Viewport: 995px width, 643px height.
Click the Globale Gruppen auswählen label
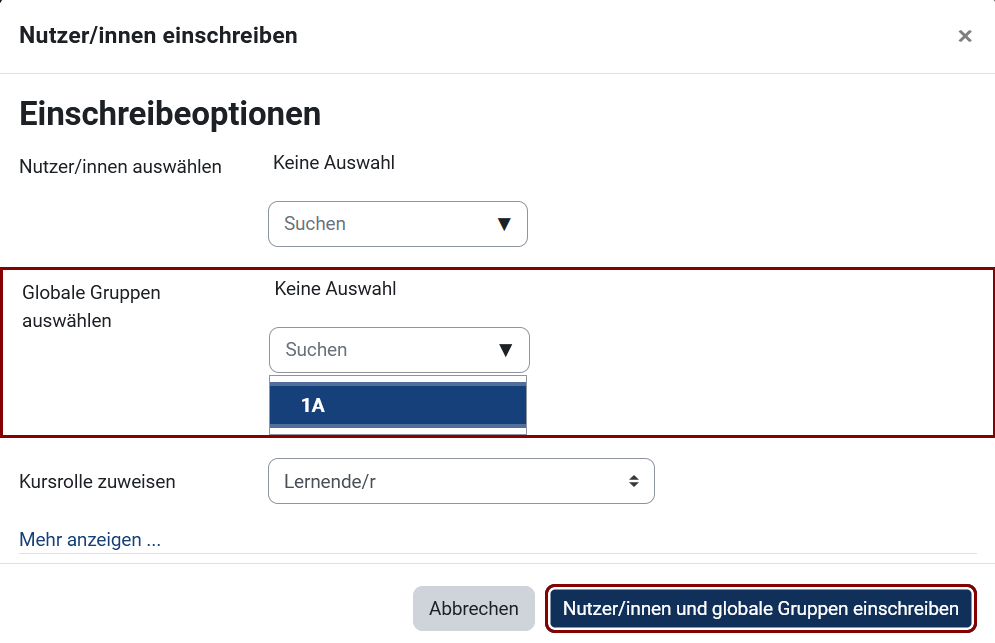89,306
